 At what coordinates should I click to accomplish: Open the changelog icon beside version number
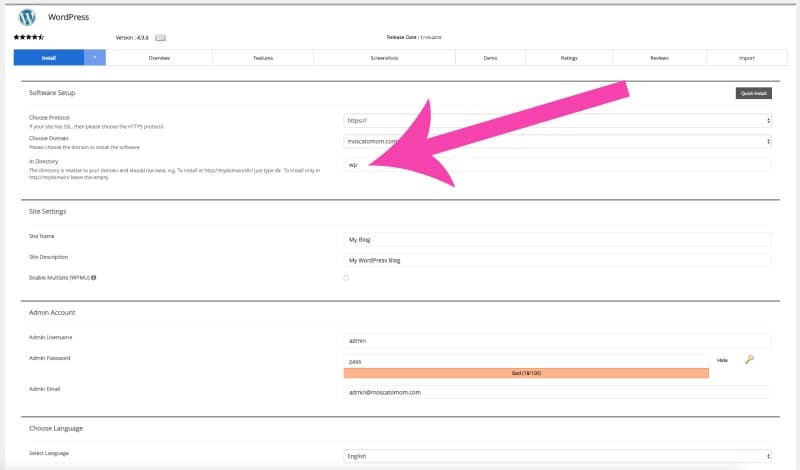point(161,38)
